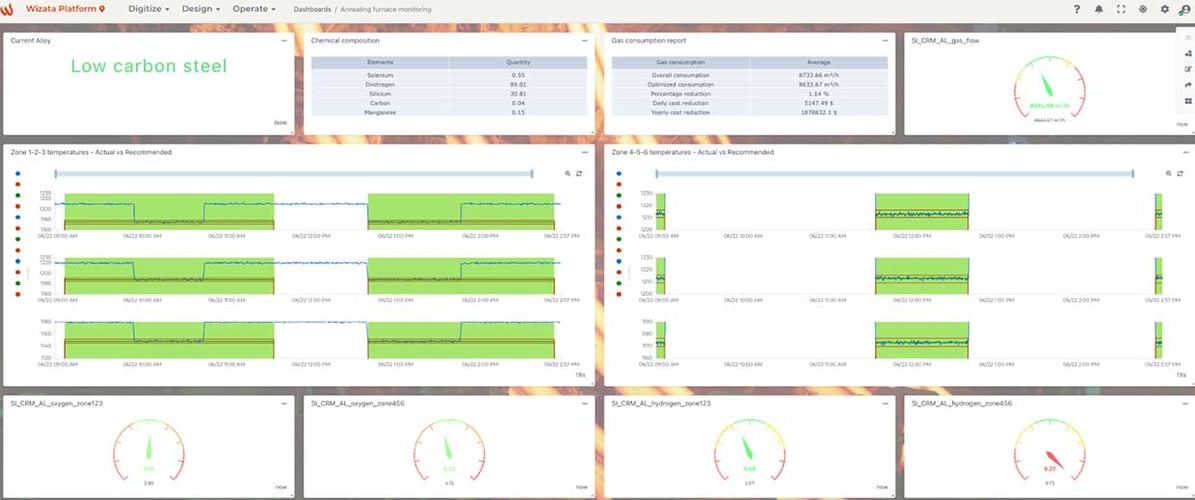
Task: Click the Optimized consumption row
Action: pyautogui.click(x=750, y=85)
